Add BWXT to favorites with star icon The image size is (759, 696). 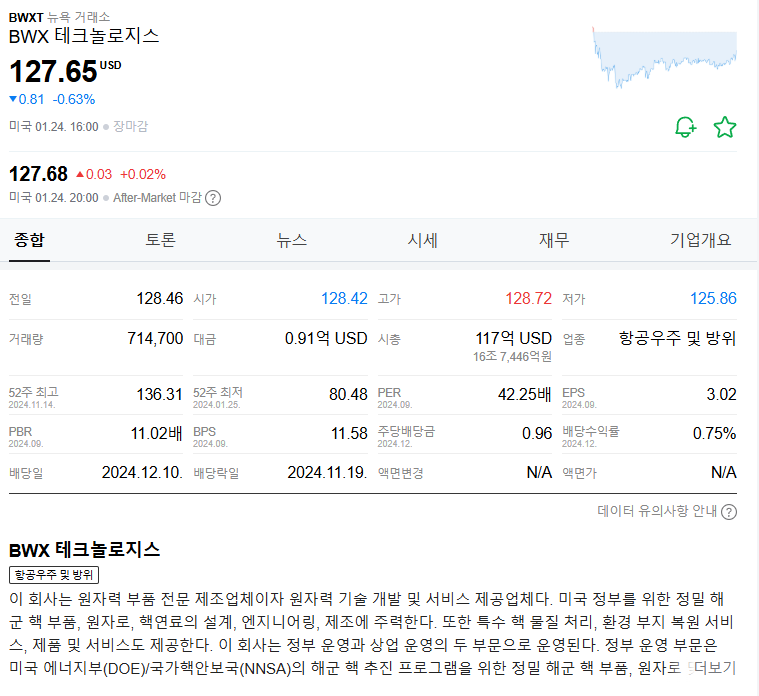[725, 127]
